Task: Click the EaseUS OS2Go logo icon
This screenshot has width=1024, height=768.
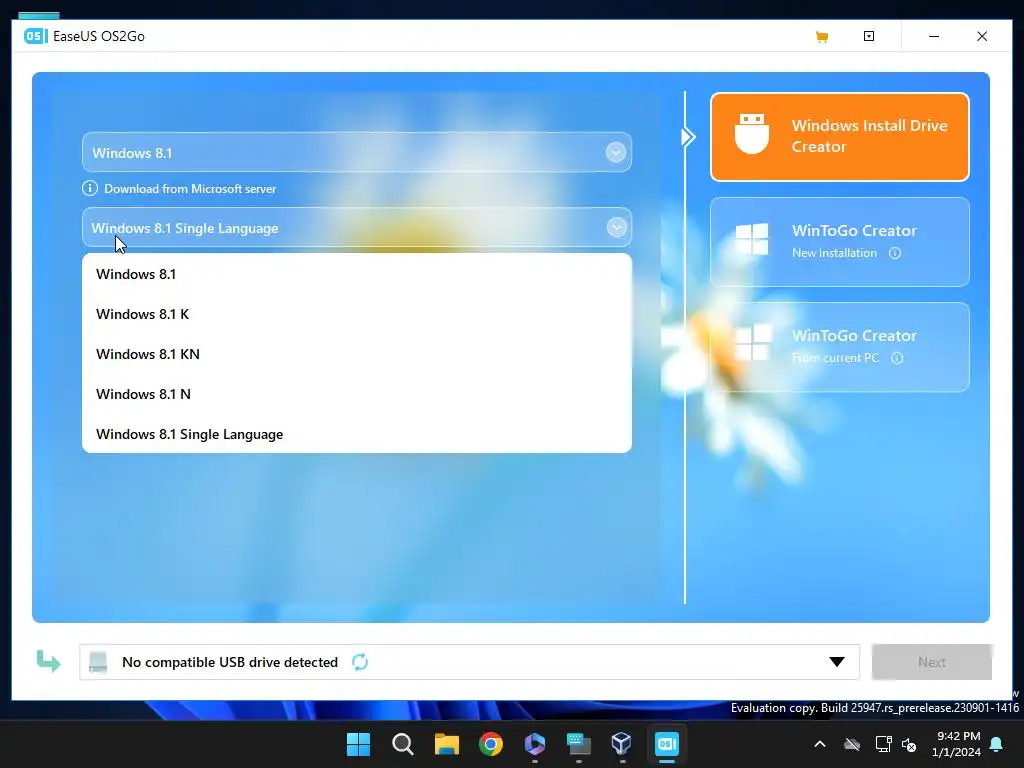Action: [35, 36]
